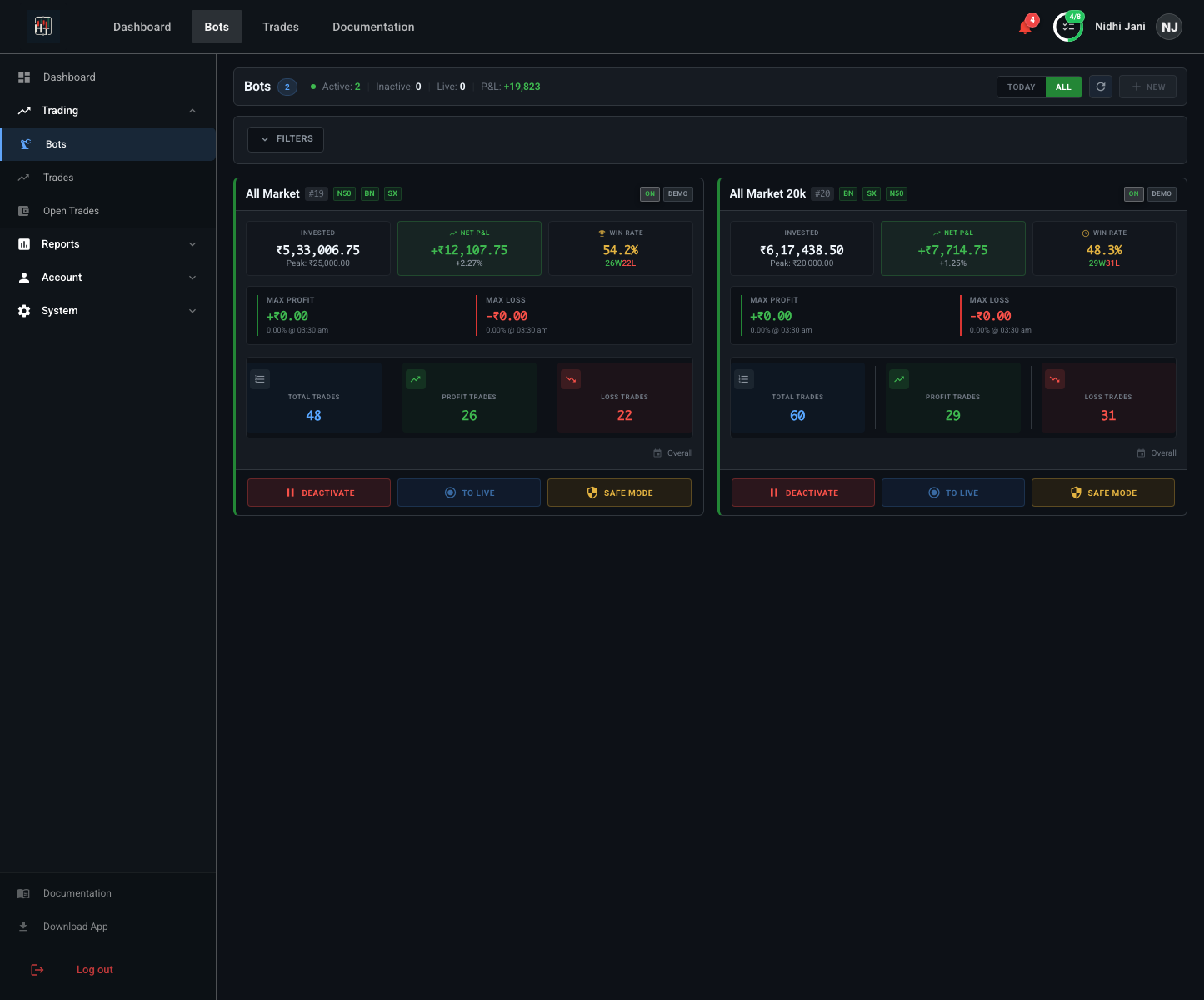Expand the Filters panel
The height and width of the screenshot is (1000, 1204).
pyautogui.click(x=286, y=139)
